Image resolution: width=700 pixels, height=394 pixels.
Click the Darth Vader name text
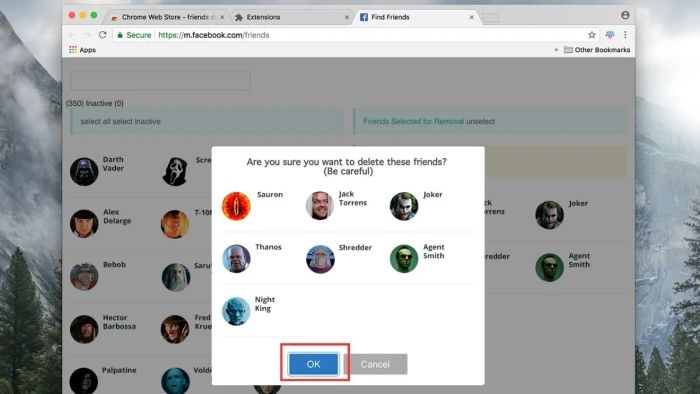[x=113, y=164]
